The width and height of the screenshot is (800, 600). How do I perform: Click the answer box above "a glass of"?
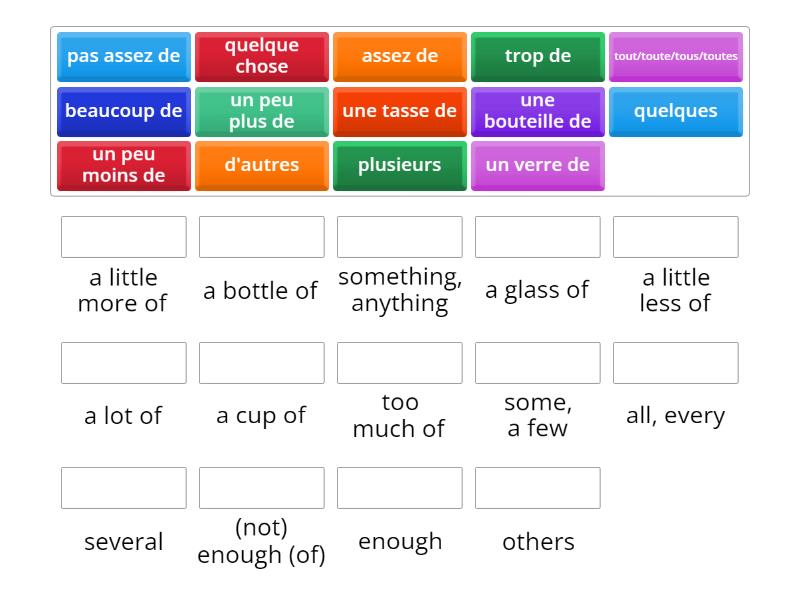click(537, 237)
